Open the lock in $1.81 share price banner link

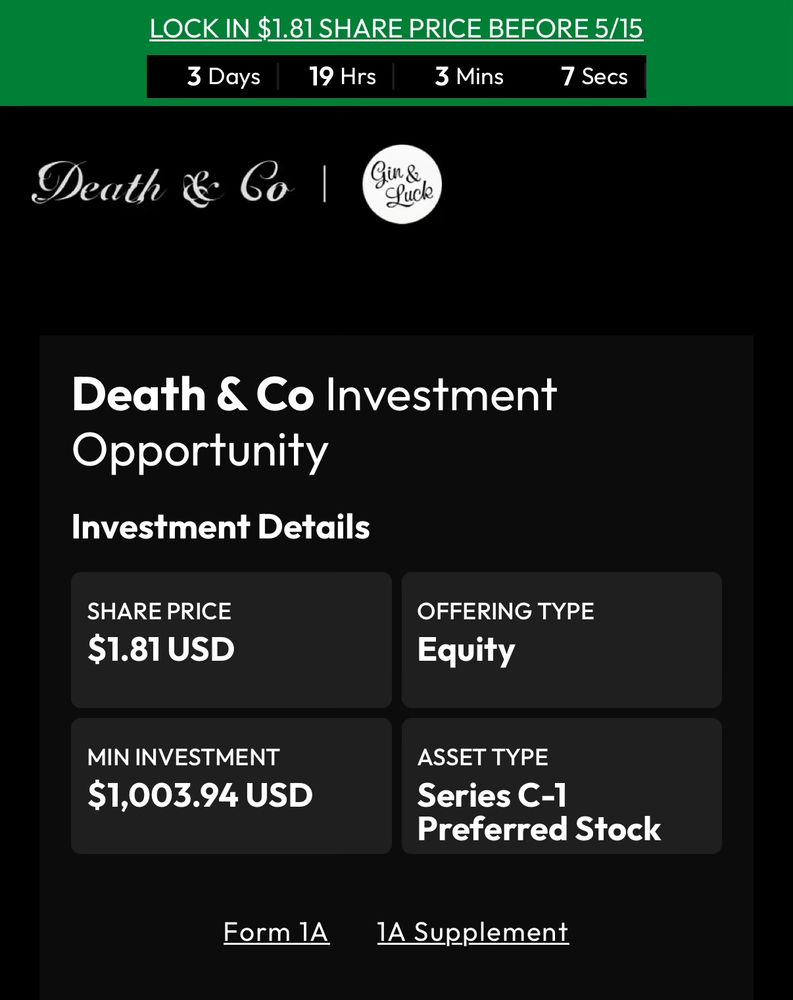coord(396,28)
